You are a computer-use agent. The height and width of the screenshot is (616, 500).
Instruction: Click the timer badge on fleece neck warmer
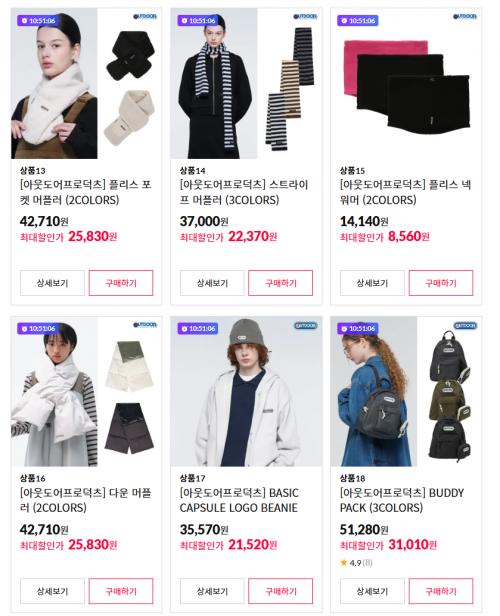(x=358, y=20)
